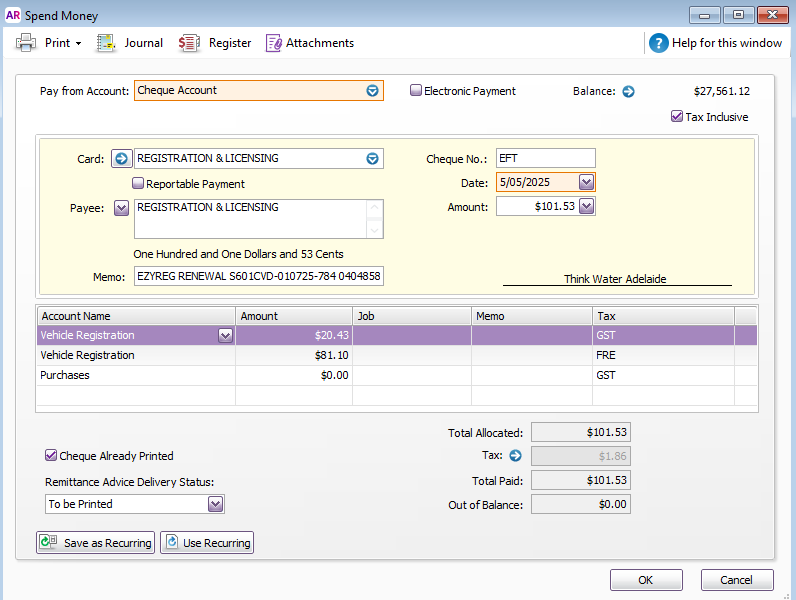Click the Print printer icon
This screenshot has width=796, height=600.
point(26,43)
